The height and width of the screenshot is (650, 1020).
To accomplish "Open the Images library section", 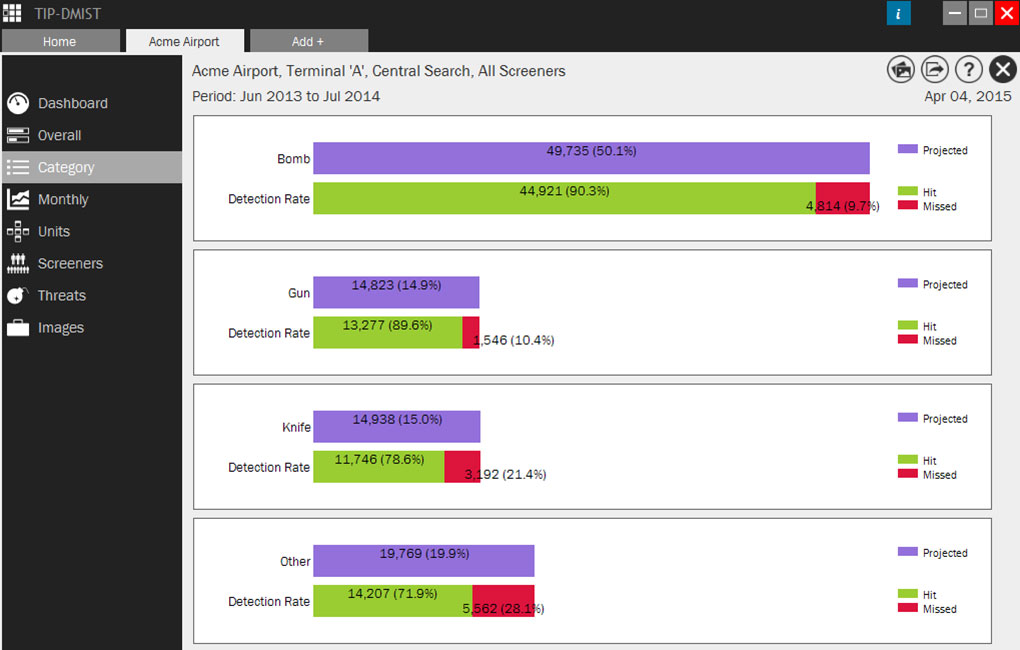I will coord(60,327).
